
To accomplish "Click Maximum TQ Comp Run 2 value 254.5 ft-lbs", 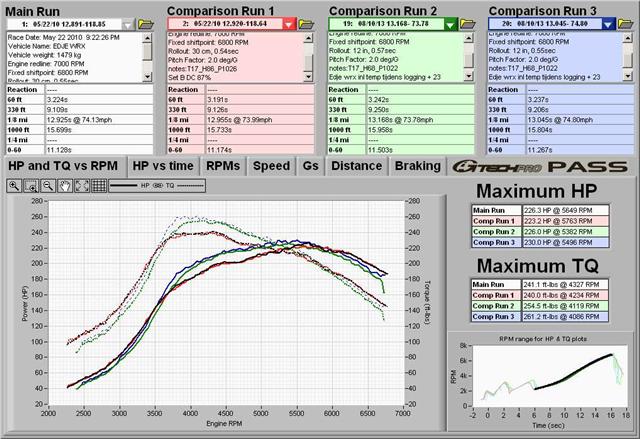I will (565, 306).
